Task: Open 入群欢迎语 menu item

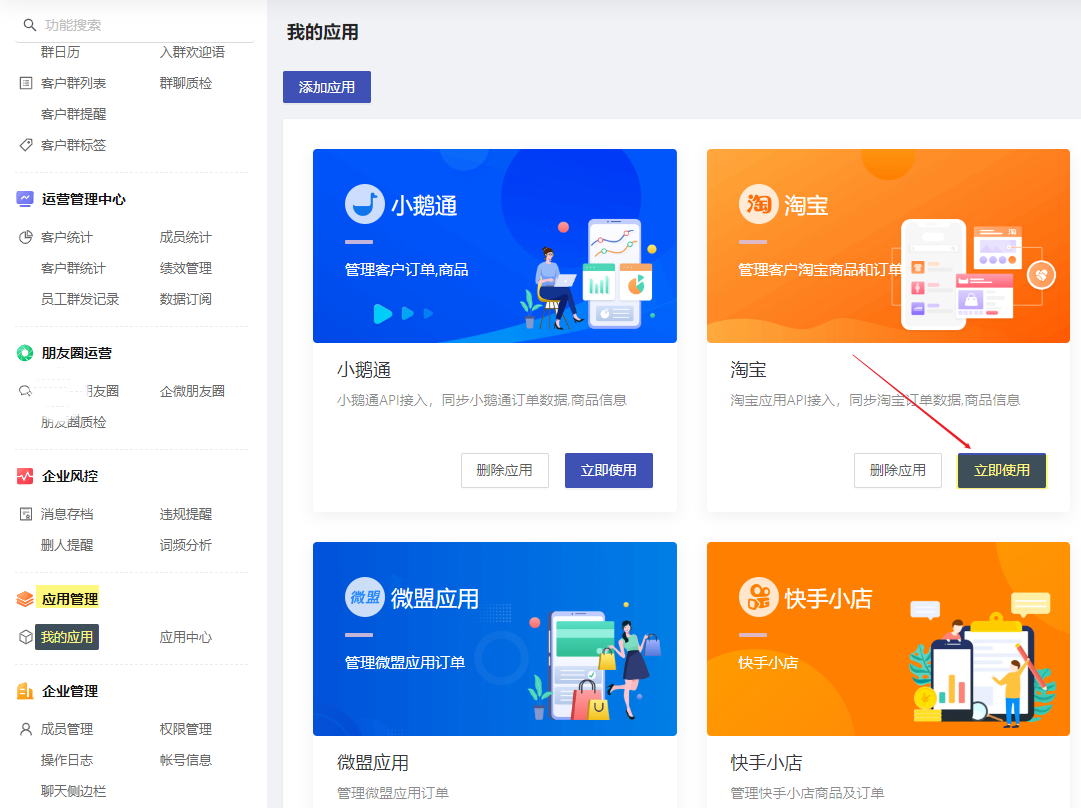Action: click(192, 52)
